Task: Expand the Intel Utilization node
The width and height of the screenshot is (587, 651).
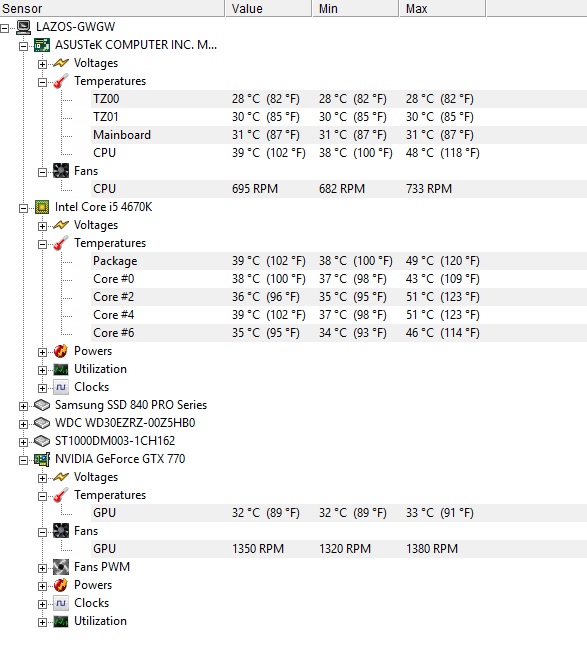Action: click(x=42, y=370)
